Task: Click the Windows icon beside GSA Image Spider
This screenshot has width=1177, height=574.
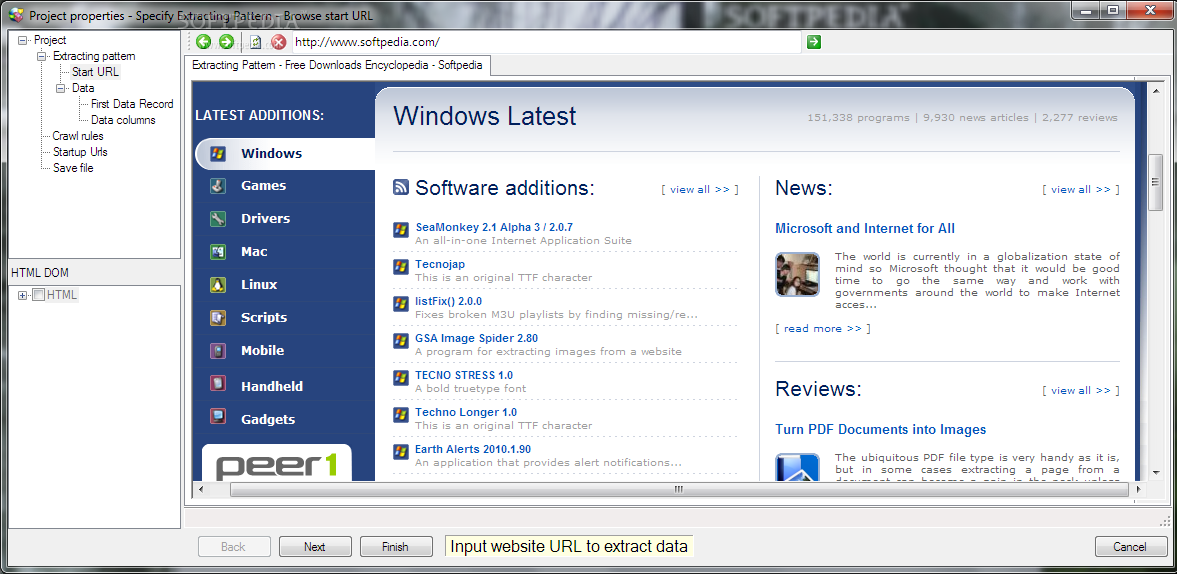Action: point(401,341)
